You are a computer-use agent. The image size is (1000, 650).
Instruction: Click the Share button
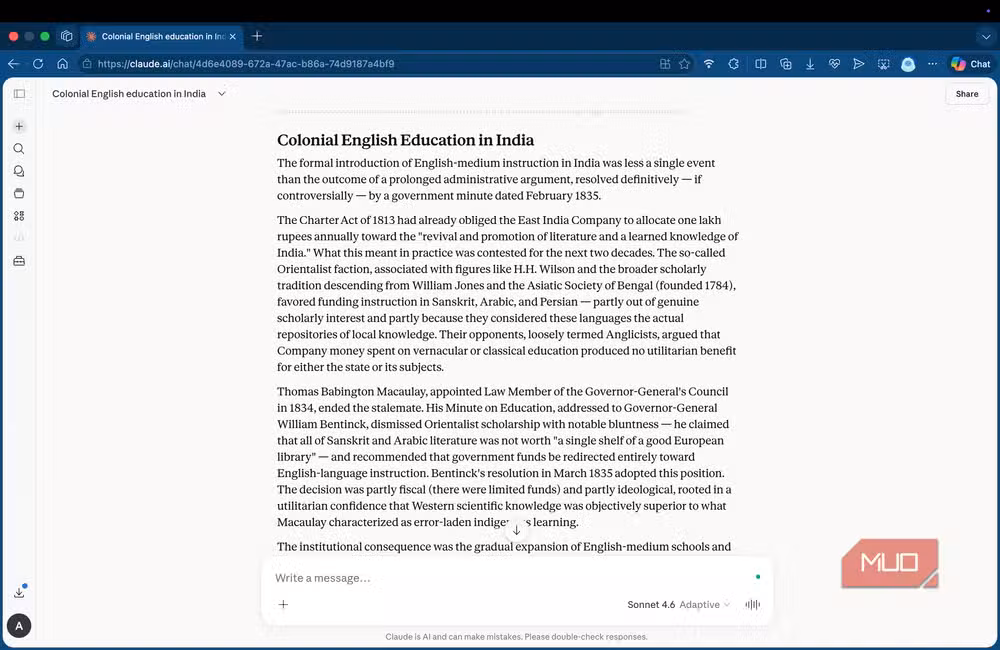pyautogui.click(x=967, y=94)
